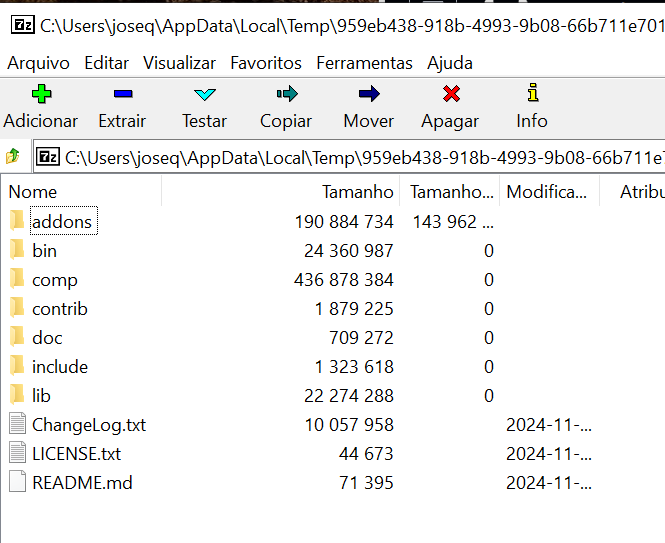Sort by the Tamanho column header

[x=357, y=192]
